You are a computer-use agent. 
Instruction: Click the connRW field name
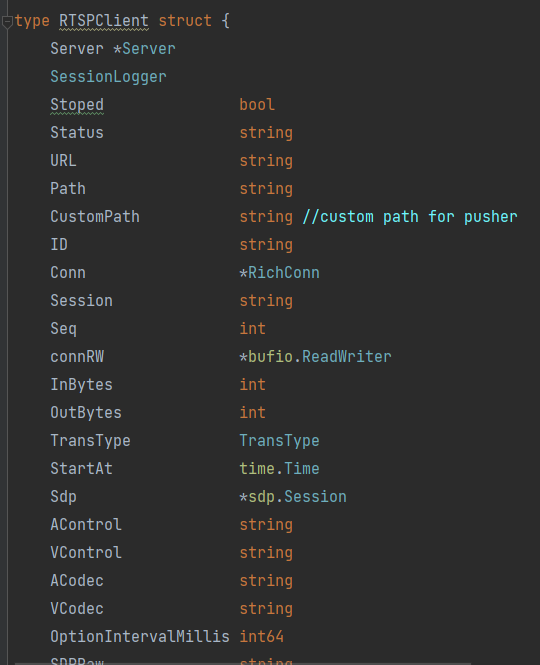tap(77, 357)
